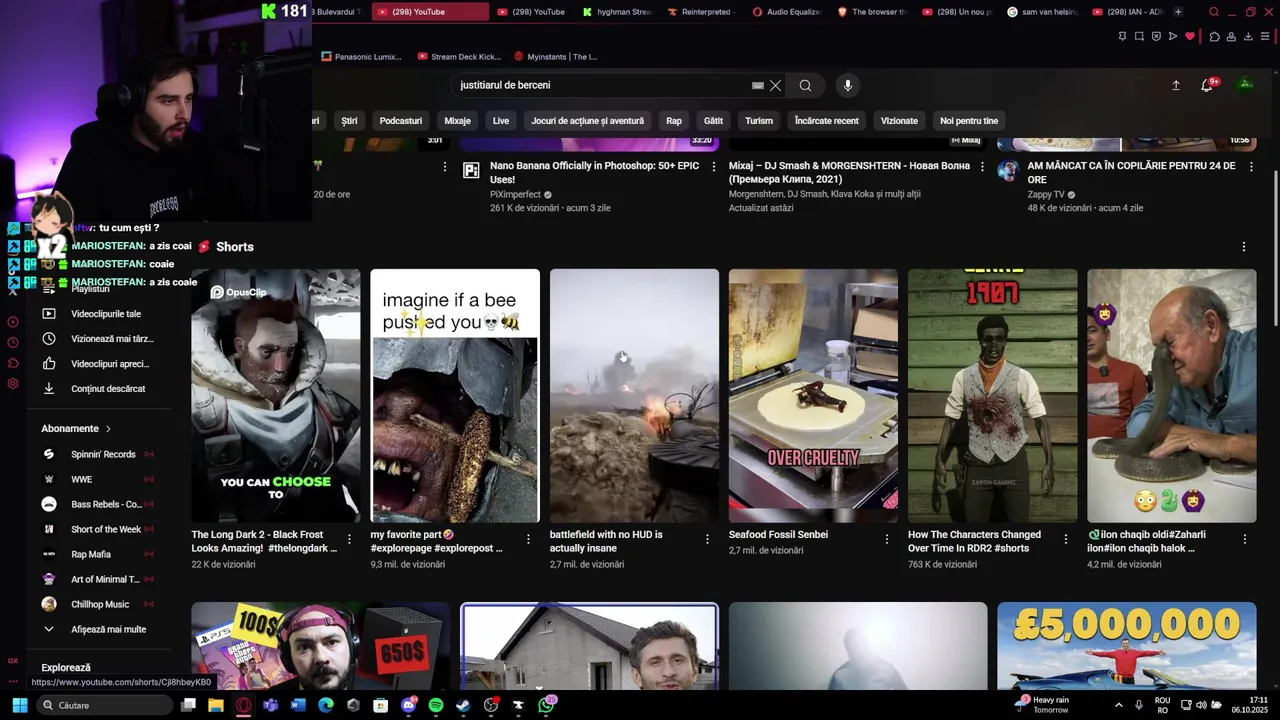Open Discord from the taskbar
Screen dimensions: 1280x720
pos(408,705)
